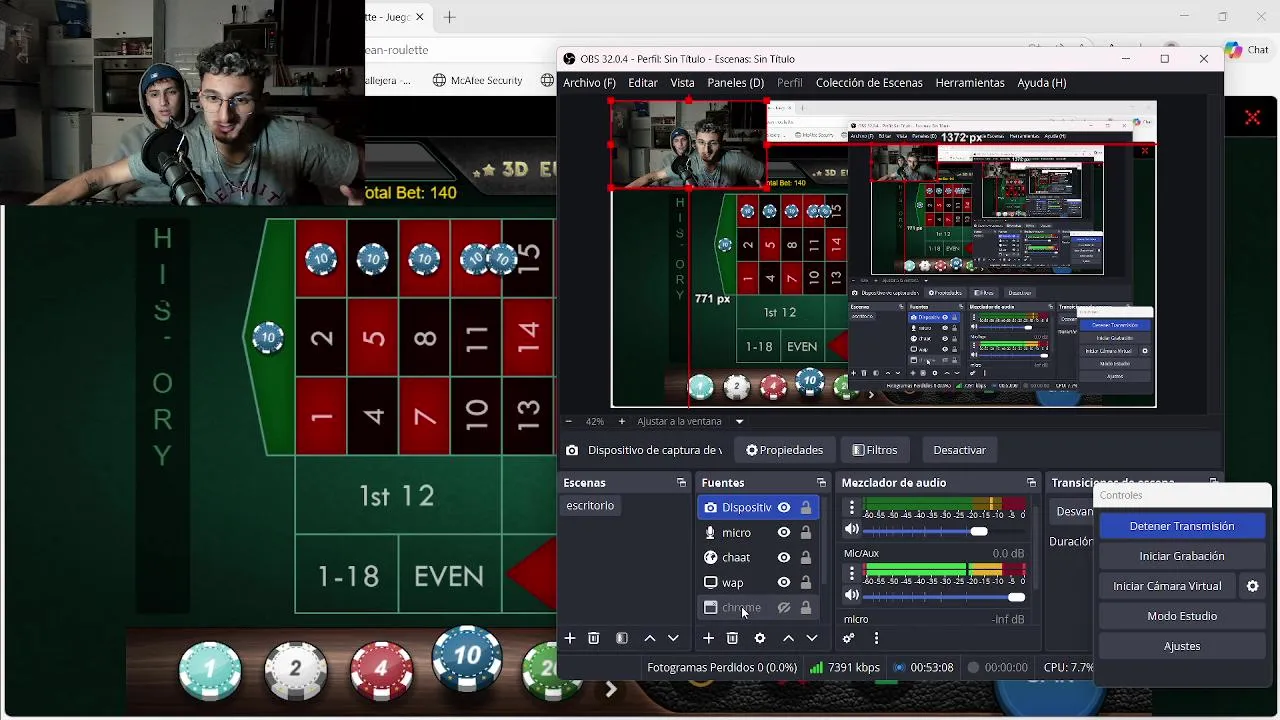Open McAfee Security bookmark in browser
This screenshot has height=720, width=1280.
pyautogui.click(x=478, y=80)
